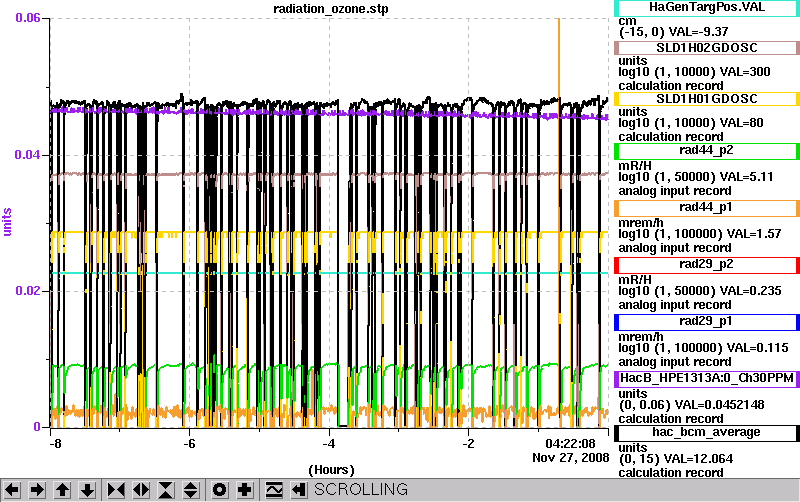
Task: Click the radiation_ozone.stp plot title
Action: pyautogui.click(x=331, y=9)
